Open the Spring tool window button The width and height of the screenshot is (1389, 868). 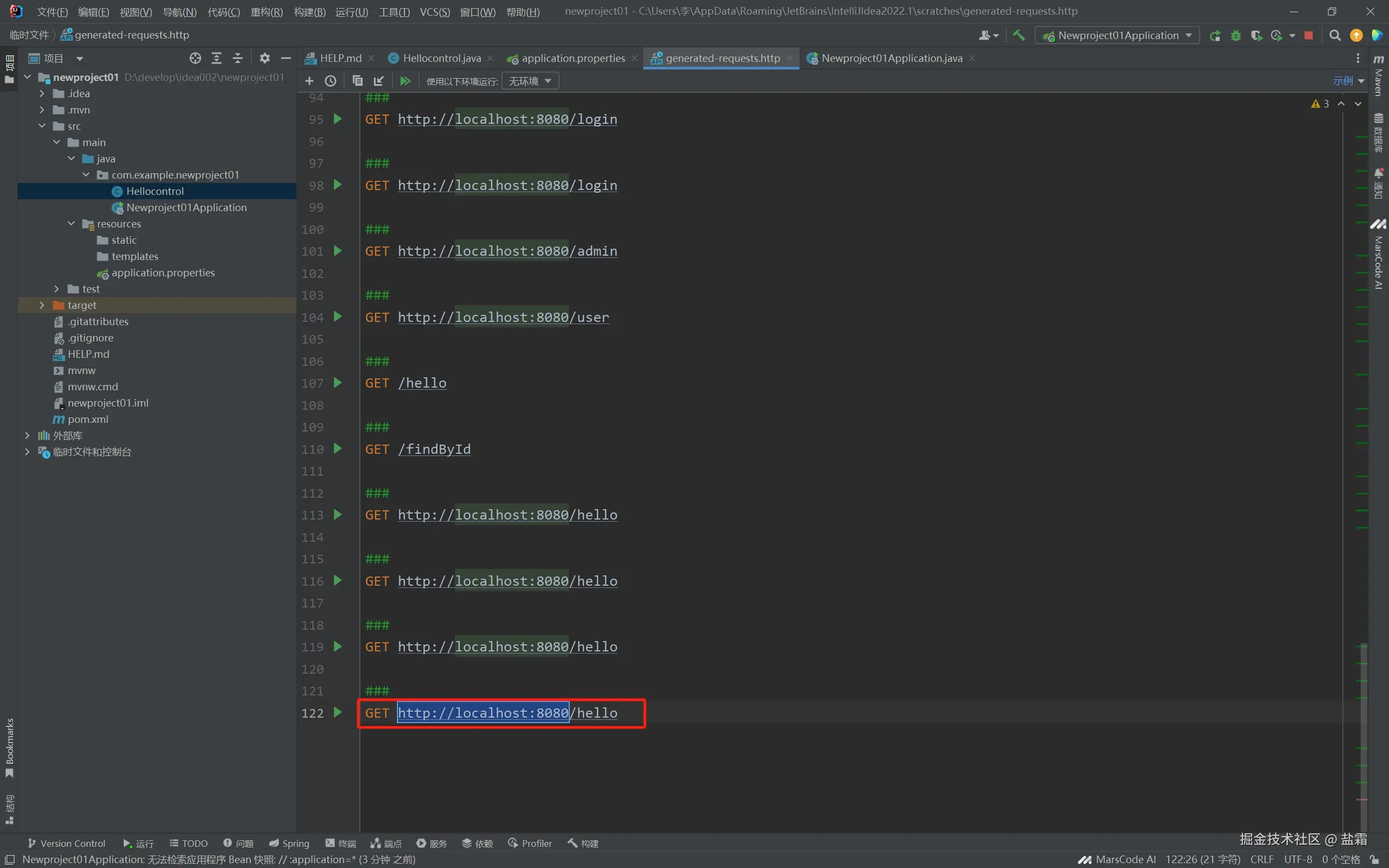pyautogui.click(x=289, y=844)
